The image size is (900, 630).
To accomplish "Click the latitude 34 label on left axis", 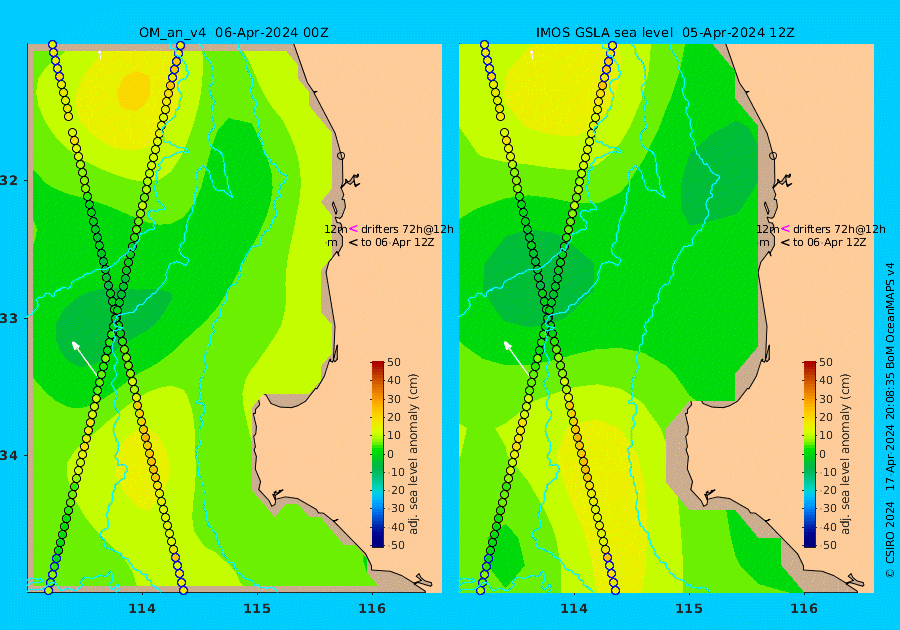I will tap(9, 456).
